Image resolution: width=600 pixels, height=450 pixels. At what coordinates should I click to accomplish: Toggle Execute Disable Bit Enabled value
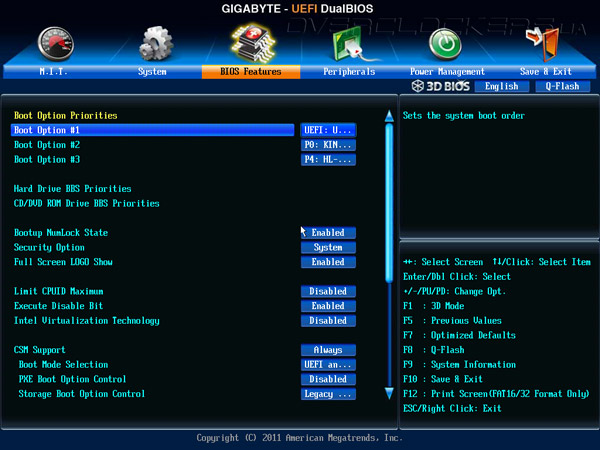pos(328,306)
